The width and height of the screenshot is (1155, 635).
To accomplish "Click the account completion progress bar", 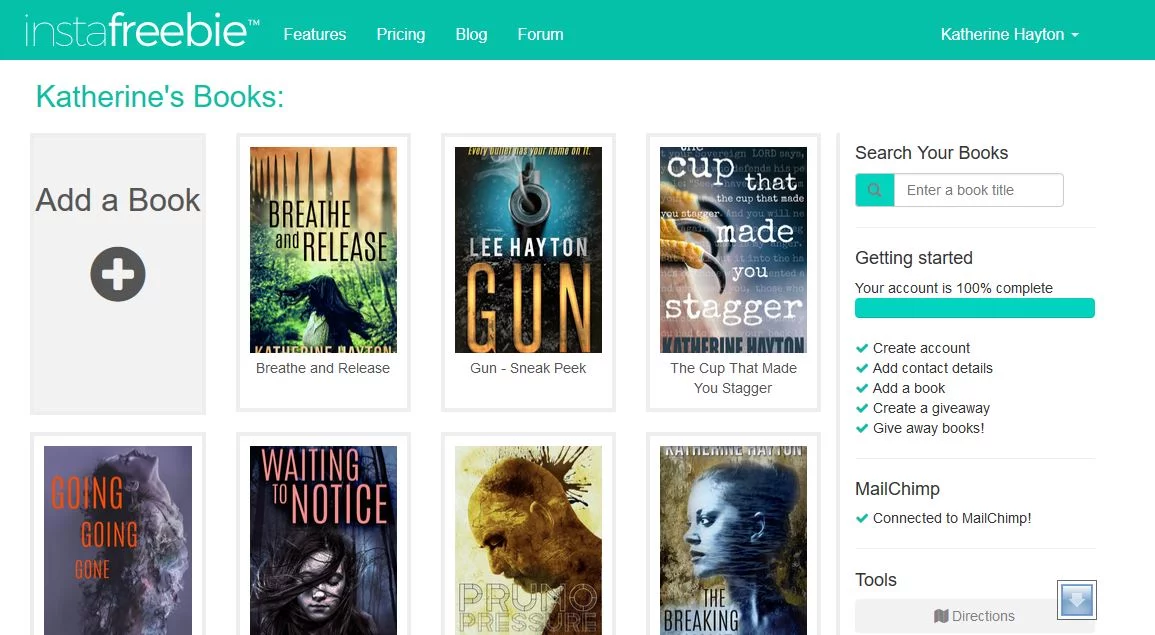I will (974, 308).
